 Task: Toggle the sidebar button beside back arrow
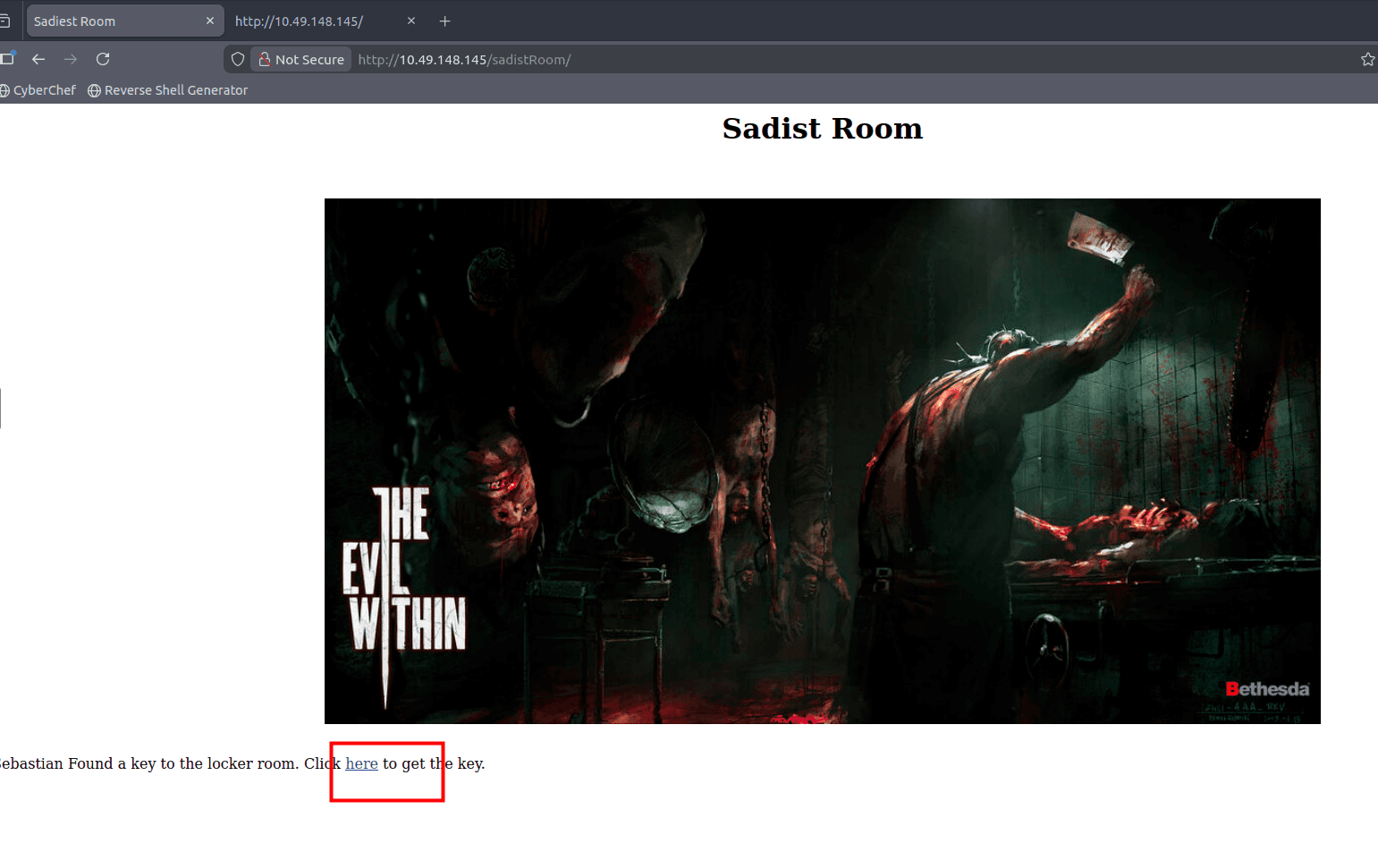click(x=7, y=59)
